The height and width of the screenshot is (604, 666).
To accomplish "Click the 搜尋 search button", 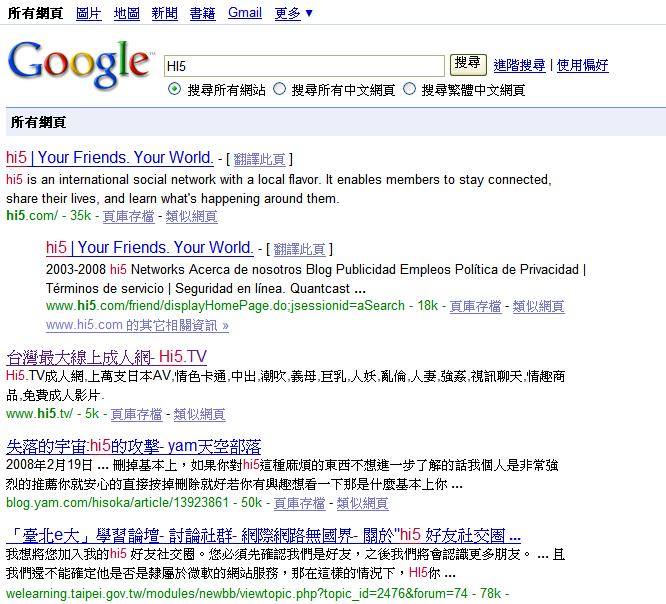I will (468, 64).
